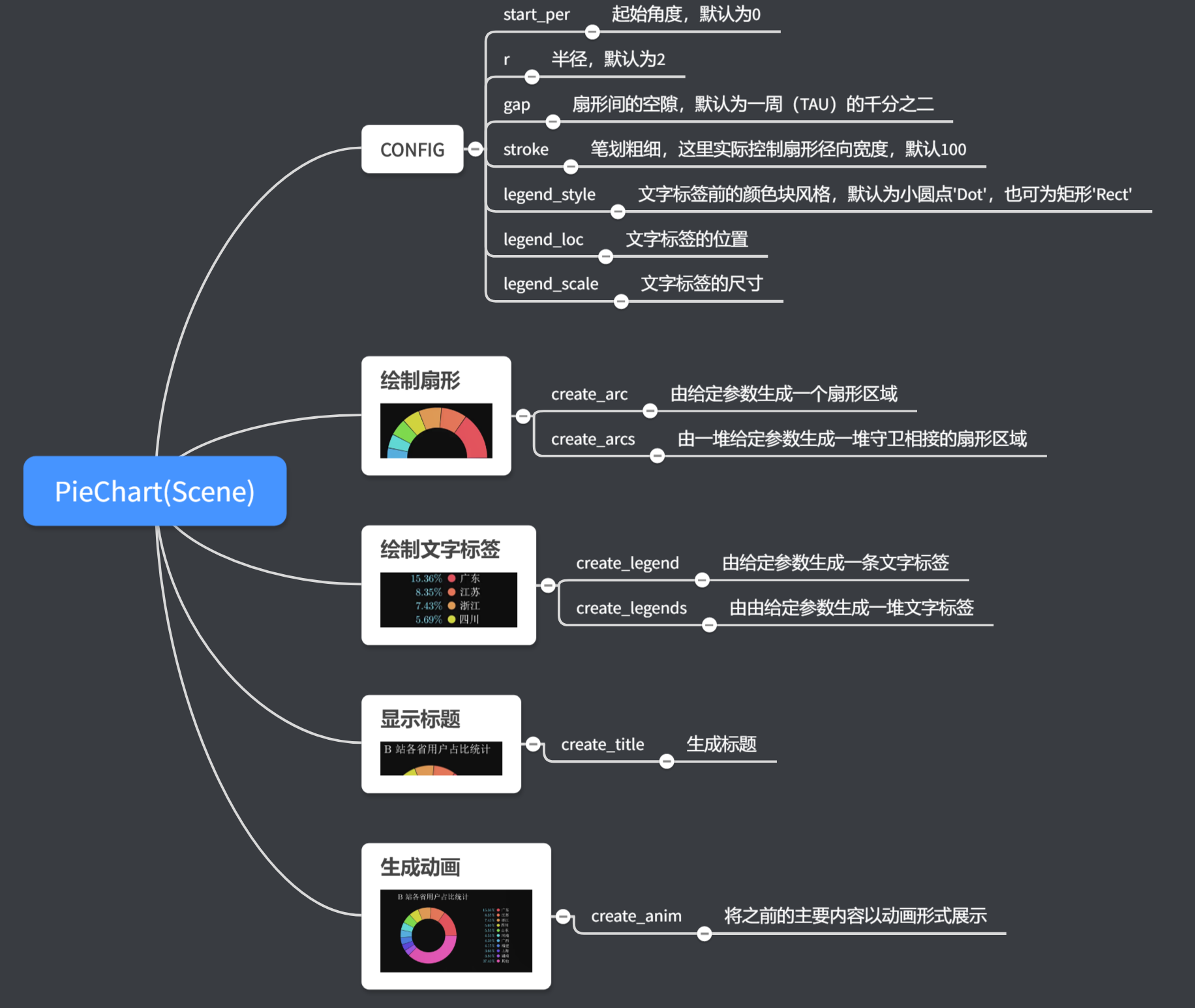Select the PieChart(Scene) root node

(155, 491)
